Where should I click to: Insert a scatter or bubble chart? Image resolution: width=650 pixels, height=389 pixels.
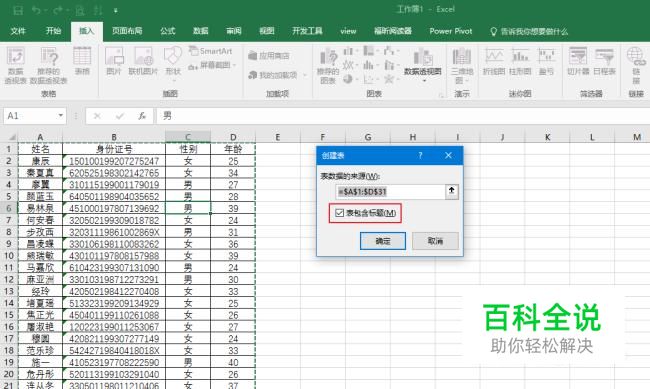coord(370,78)
